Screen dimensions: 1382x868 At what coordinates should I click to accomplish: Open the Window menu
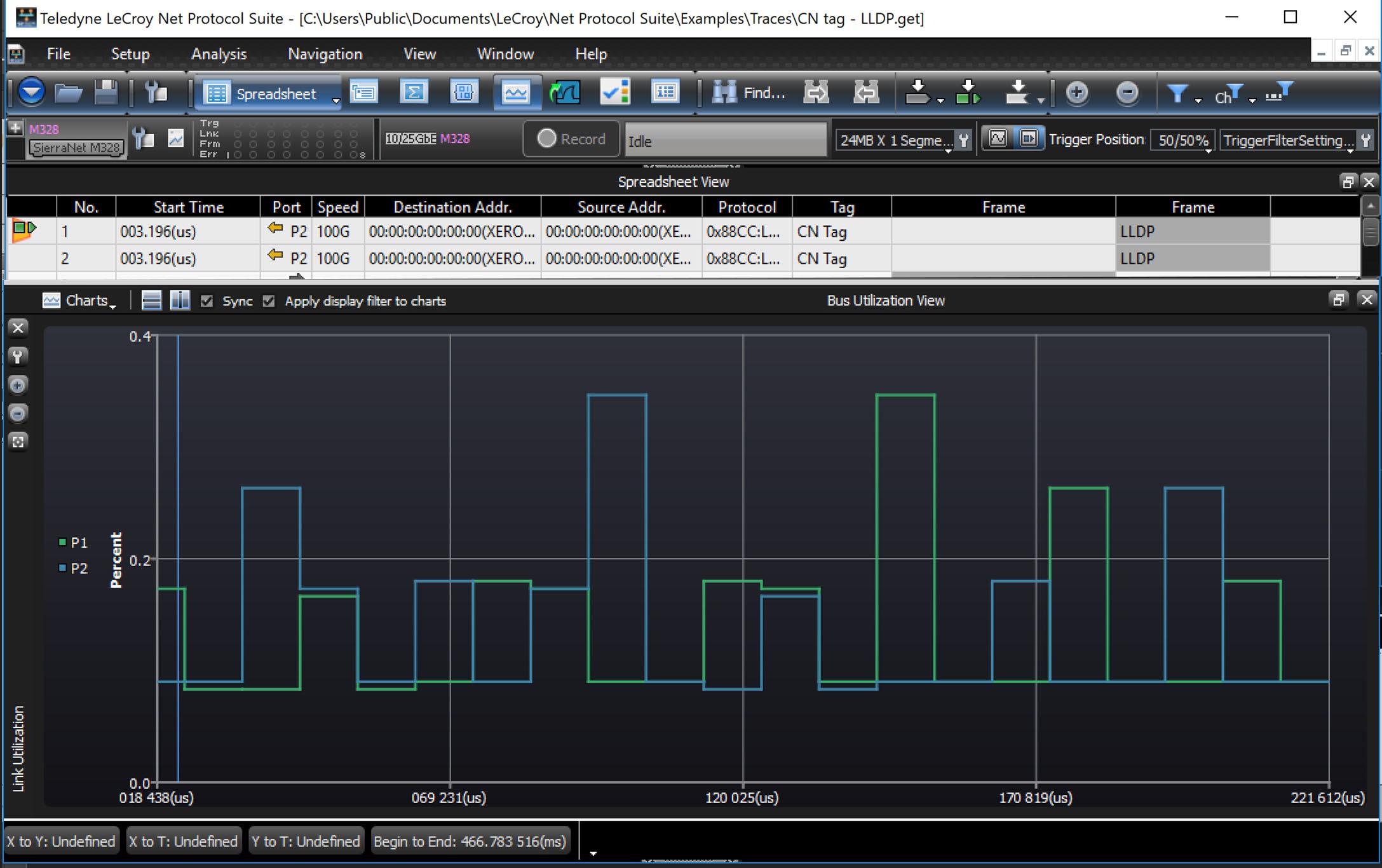tap(505, 54)
